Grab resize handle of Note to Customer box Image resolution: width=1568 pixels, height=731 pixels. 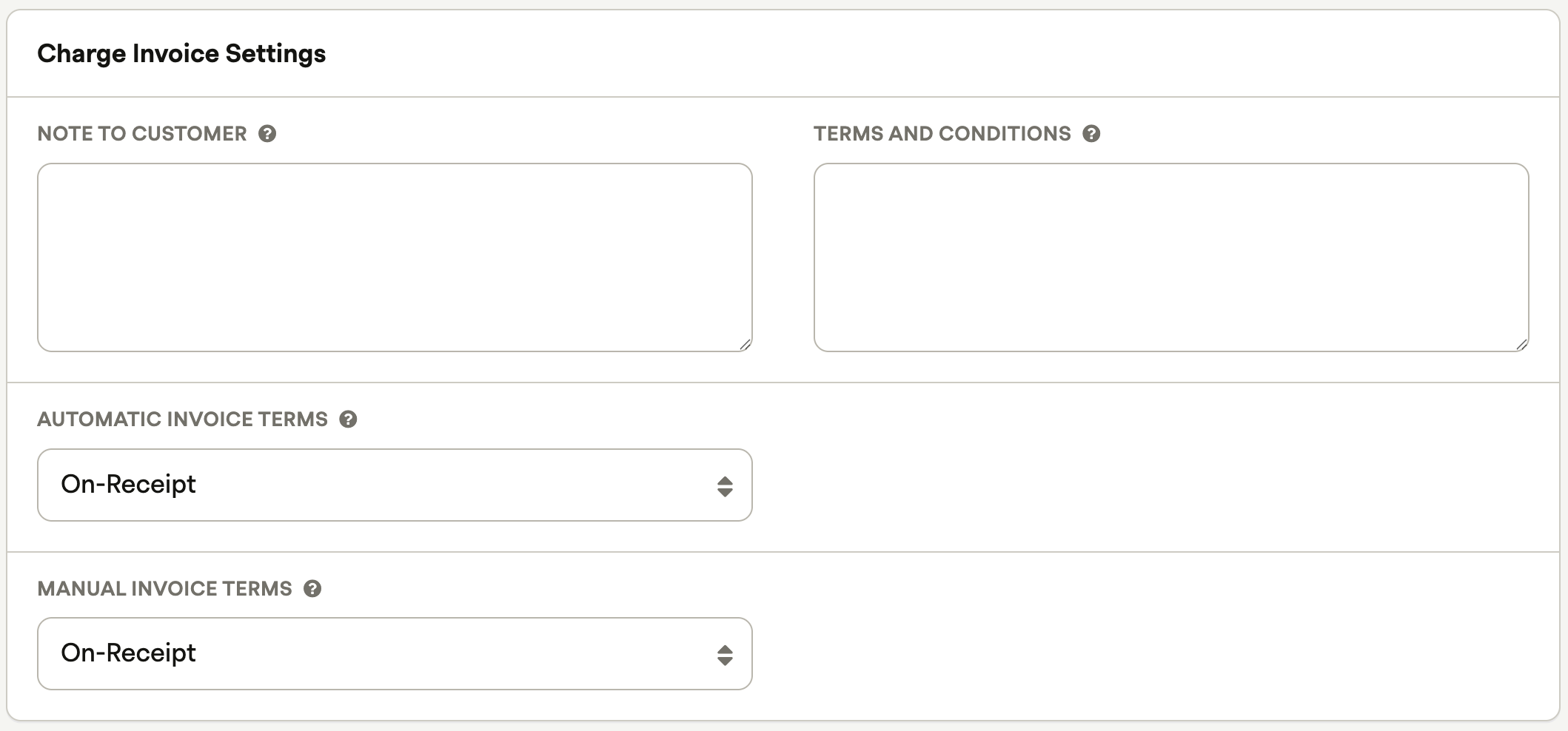pos(745,344)
